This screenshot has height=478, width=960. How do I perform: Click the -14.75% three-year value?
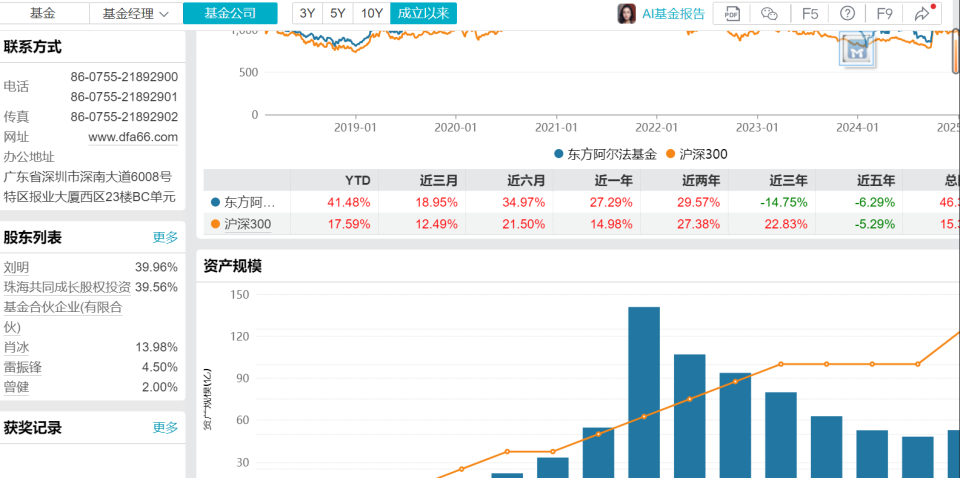tap(784, 202)
